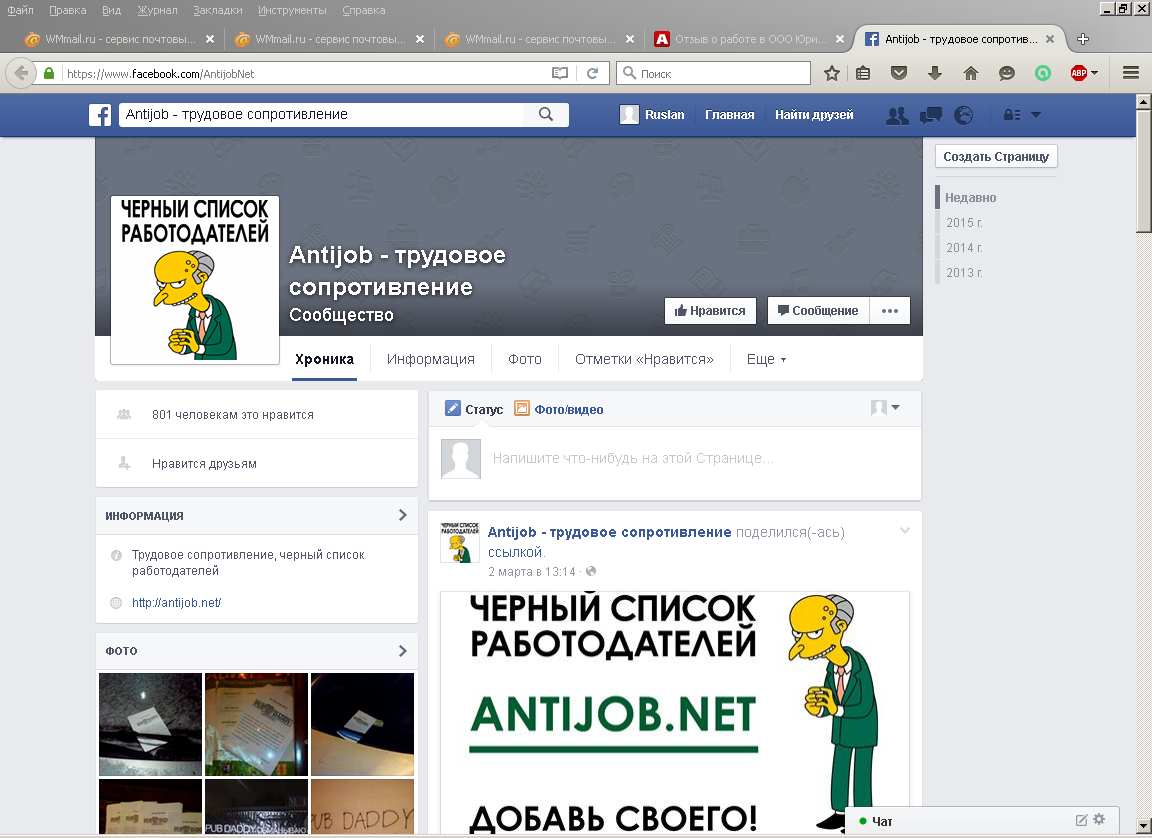
Task: Click the Ruslan profile avatar in header
Action: (x=629, y=115)
